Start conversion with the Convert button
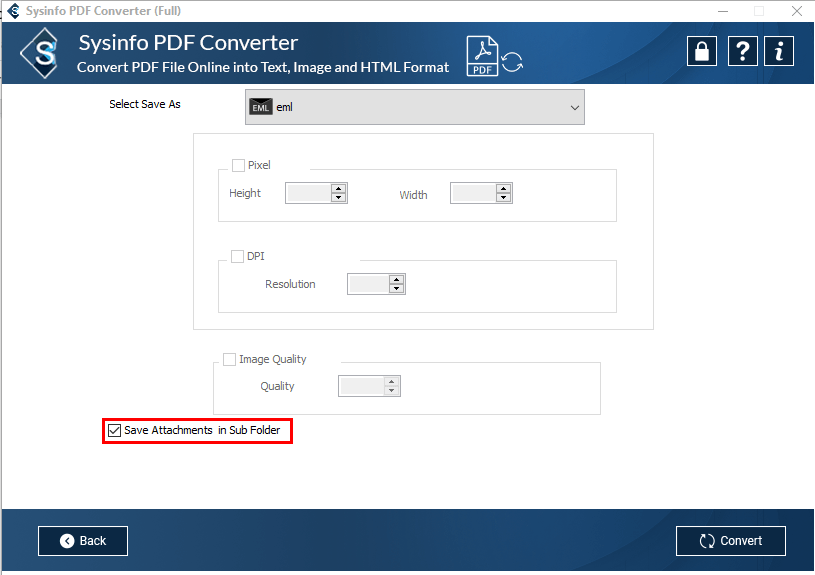Viewport: 815px width, 575px height. [730, 541]
